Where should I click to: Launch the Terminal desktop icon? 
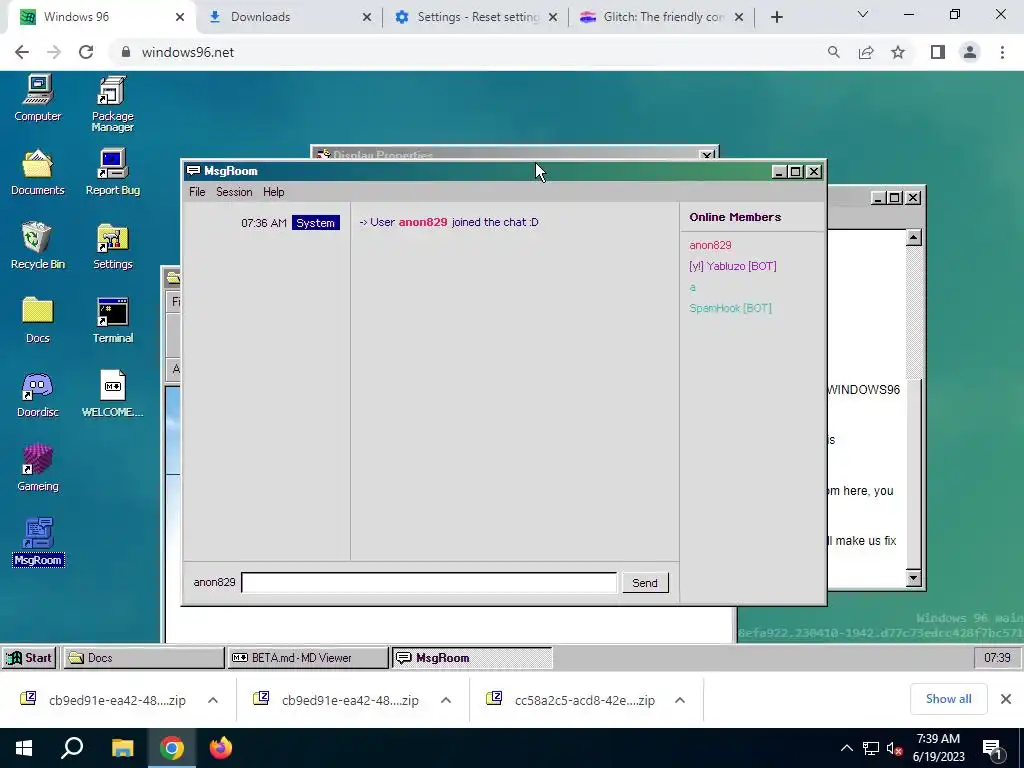point(112,320)
